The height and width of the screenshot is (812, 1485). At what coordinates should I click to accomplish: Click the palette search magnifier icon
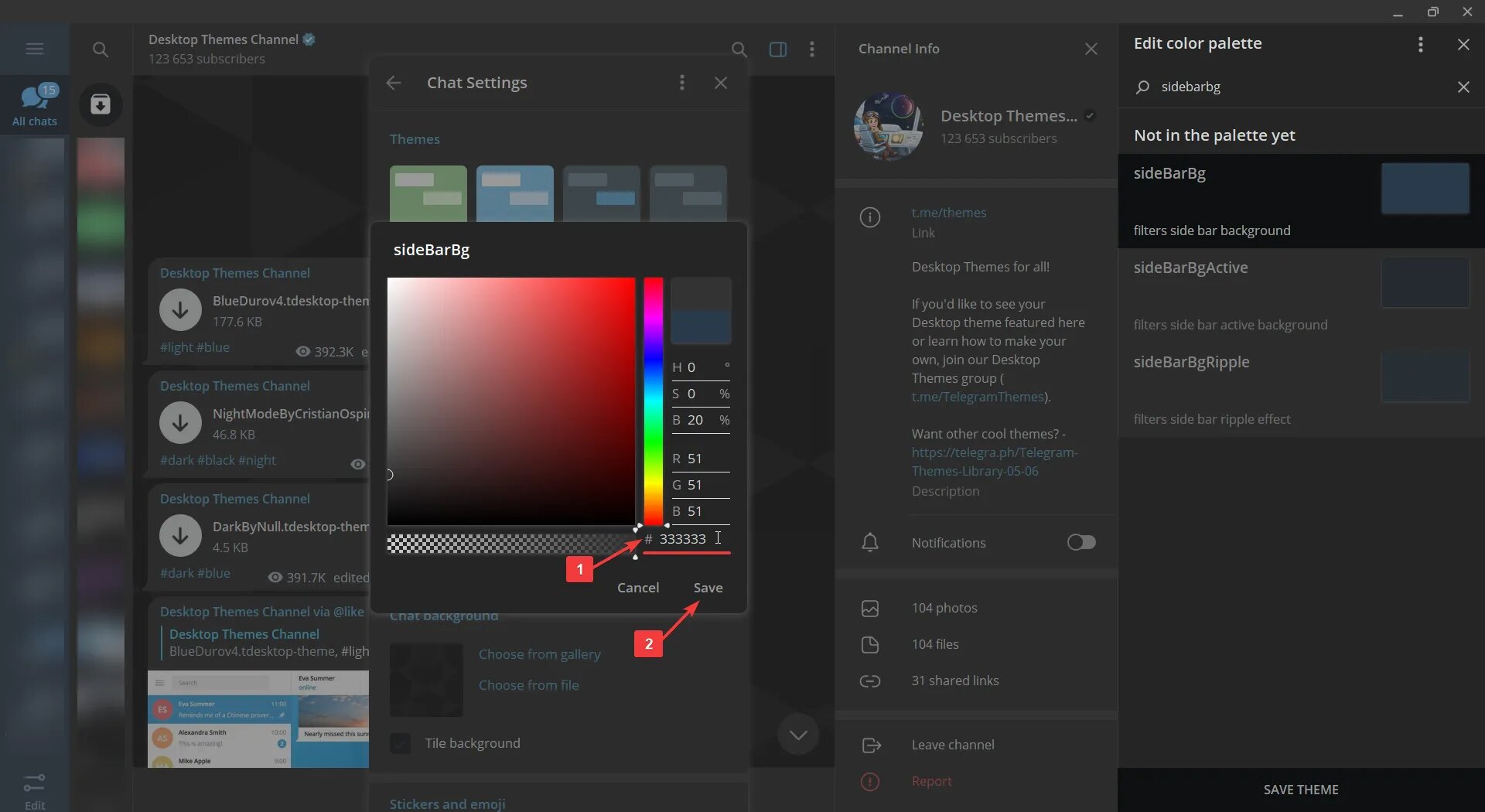click(1142, 87)
